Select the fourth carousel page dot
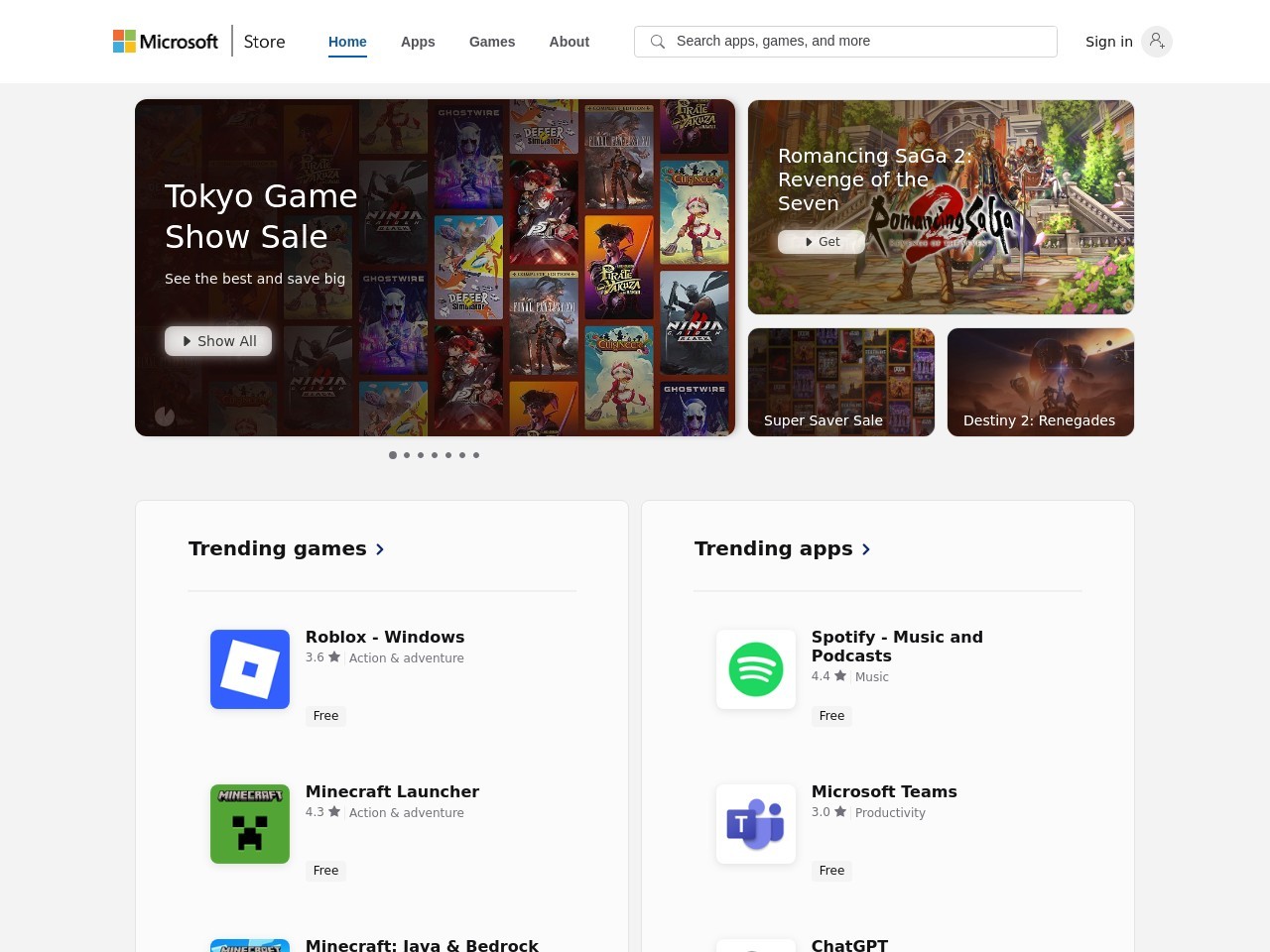Screen dimensions: 1270x952 (x=435, y=455)
